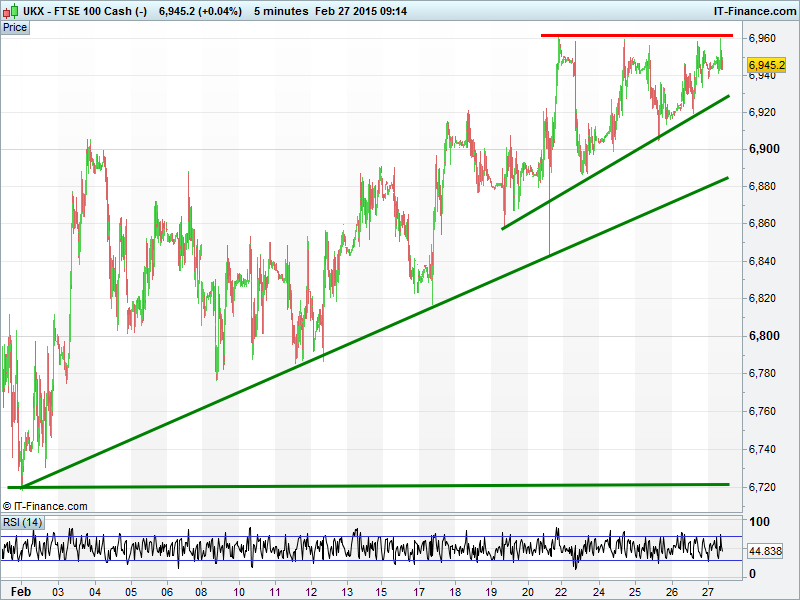Click the 100 level on the RSI scale
Screen dimensions: 800x600
tap(759, 523)
